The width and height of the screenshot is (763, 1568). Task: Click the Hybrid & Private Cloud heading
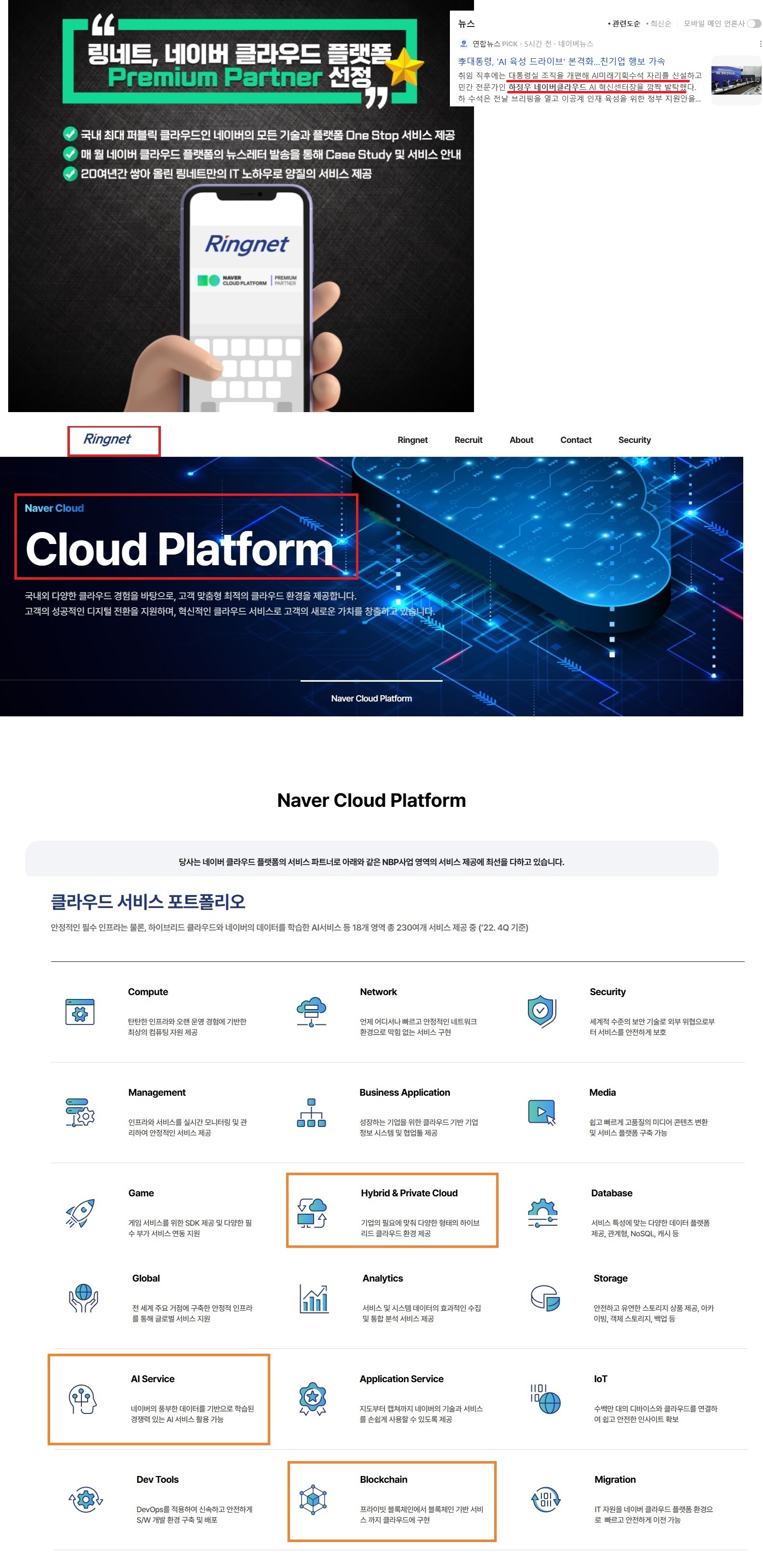pos(408,1193)
